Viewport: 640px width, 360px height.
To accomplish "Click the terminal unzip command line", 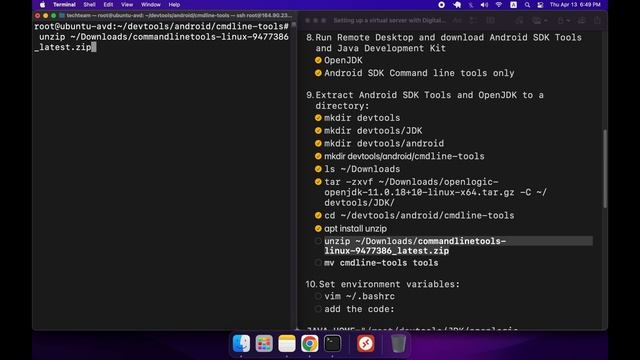I will click(162, 42).
